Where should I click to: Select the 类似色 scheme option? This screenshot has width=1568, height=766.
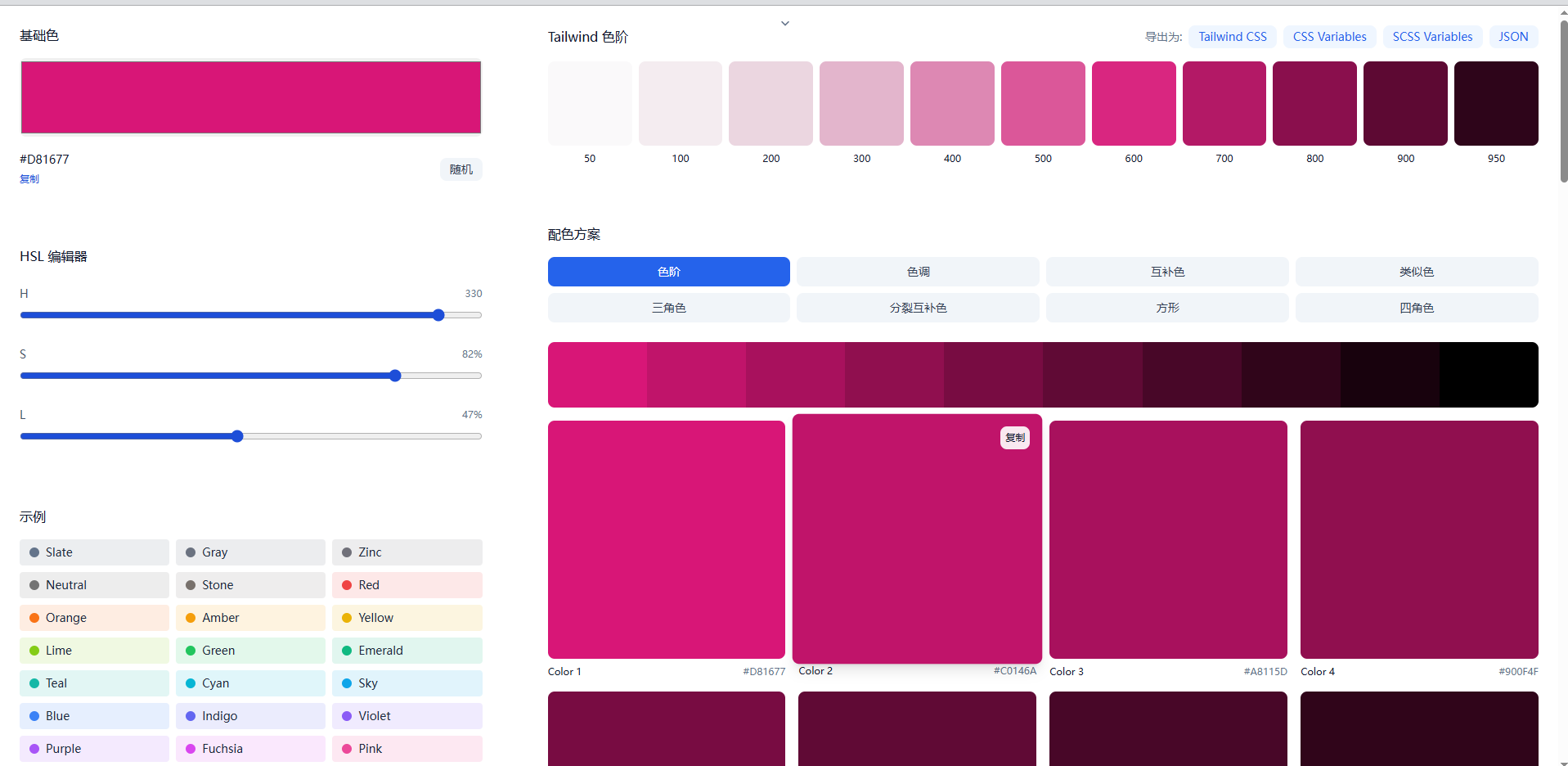pyautogui.click(x=1416, y=272)
